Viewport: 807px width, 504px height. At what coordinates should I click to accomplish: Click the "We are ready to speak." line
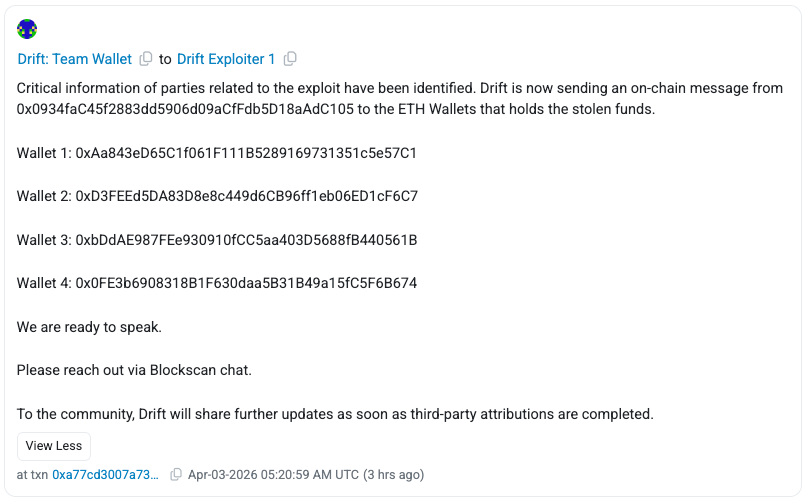click(x=89, y=327)
